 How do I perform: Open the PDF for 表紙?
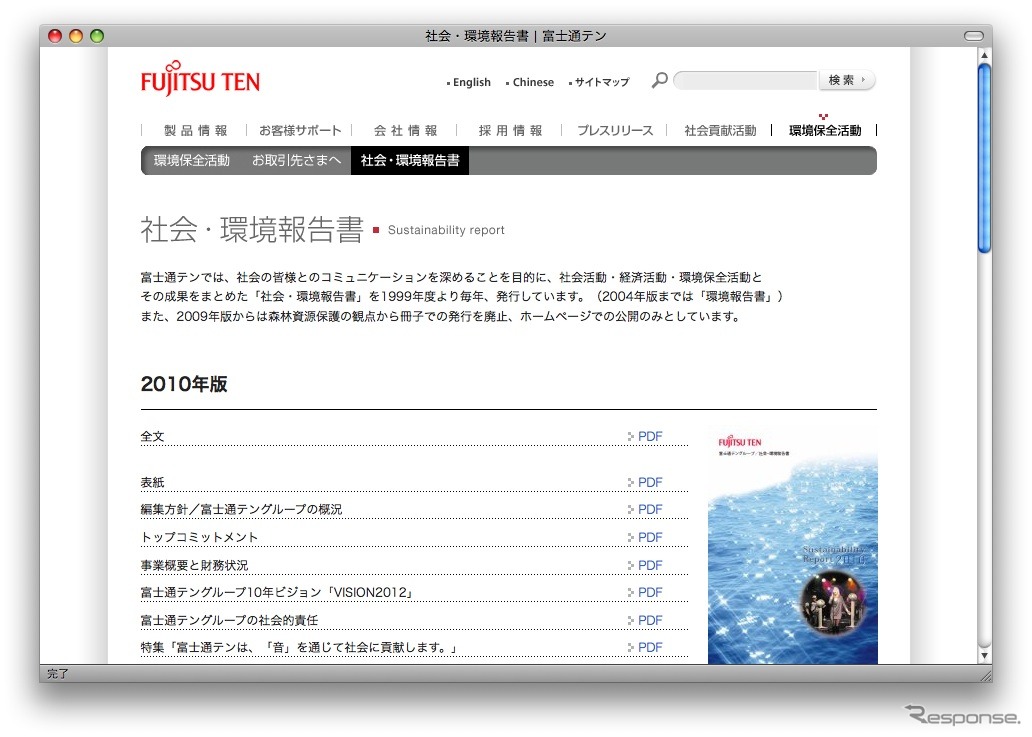(648, 482)
